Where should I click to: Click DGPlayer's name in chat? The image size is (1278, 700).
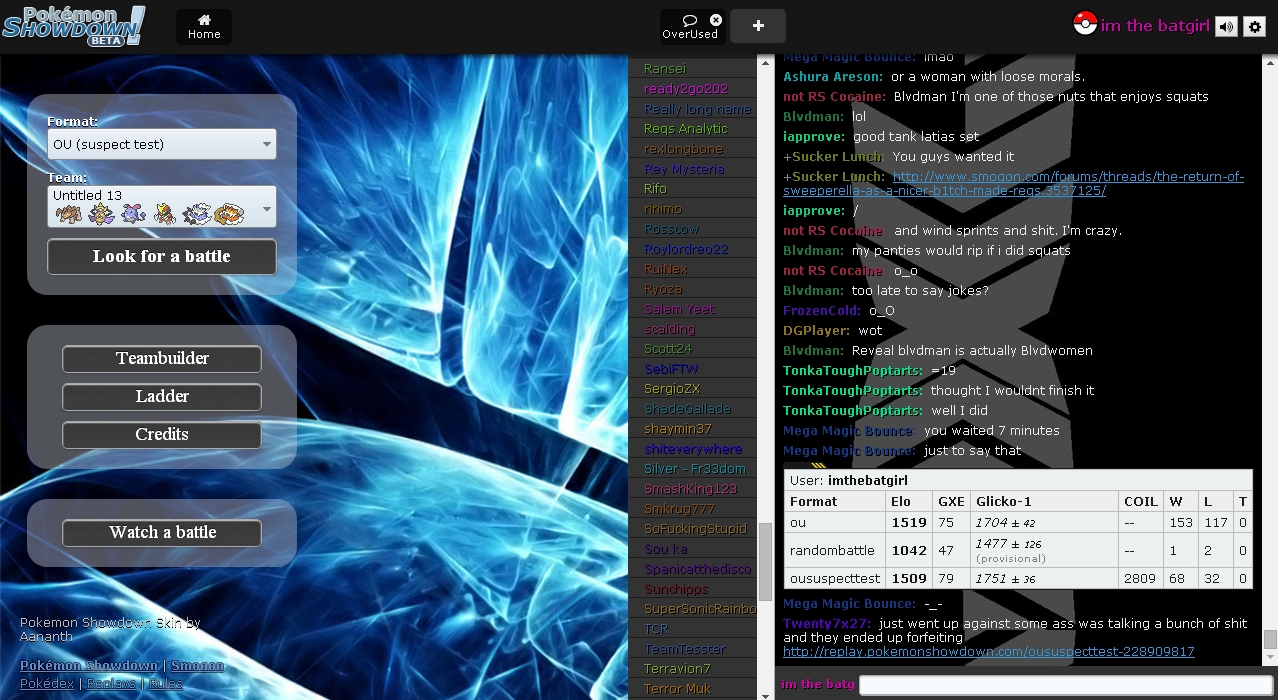(x=817, y=330)
